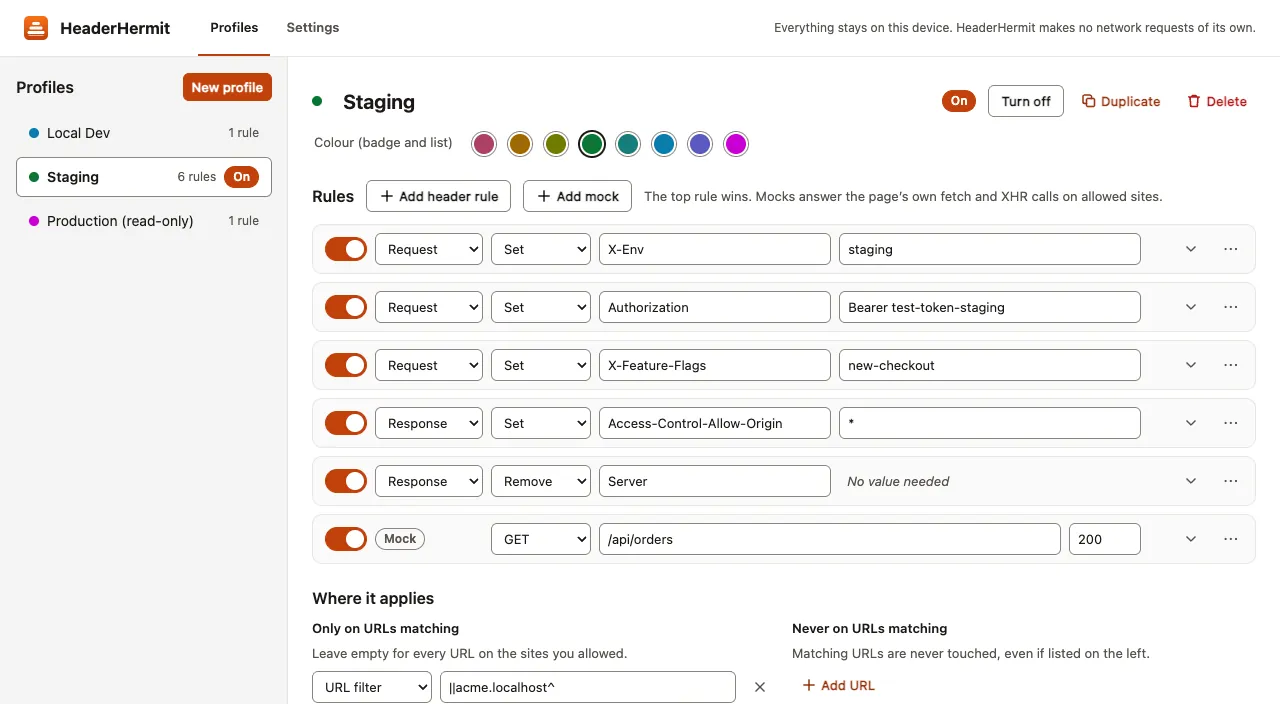The height and width of the screenshot is (704, 1280).
Task: Open more options for /api/orders mock
Action: (1230, 539)
